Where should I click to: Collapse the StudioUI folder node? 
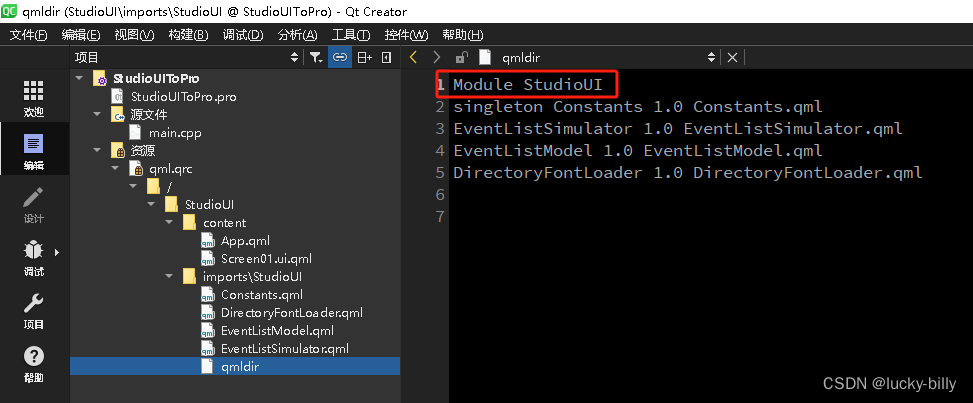tap(151, 205)
